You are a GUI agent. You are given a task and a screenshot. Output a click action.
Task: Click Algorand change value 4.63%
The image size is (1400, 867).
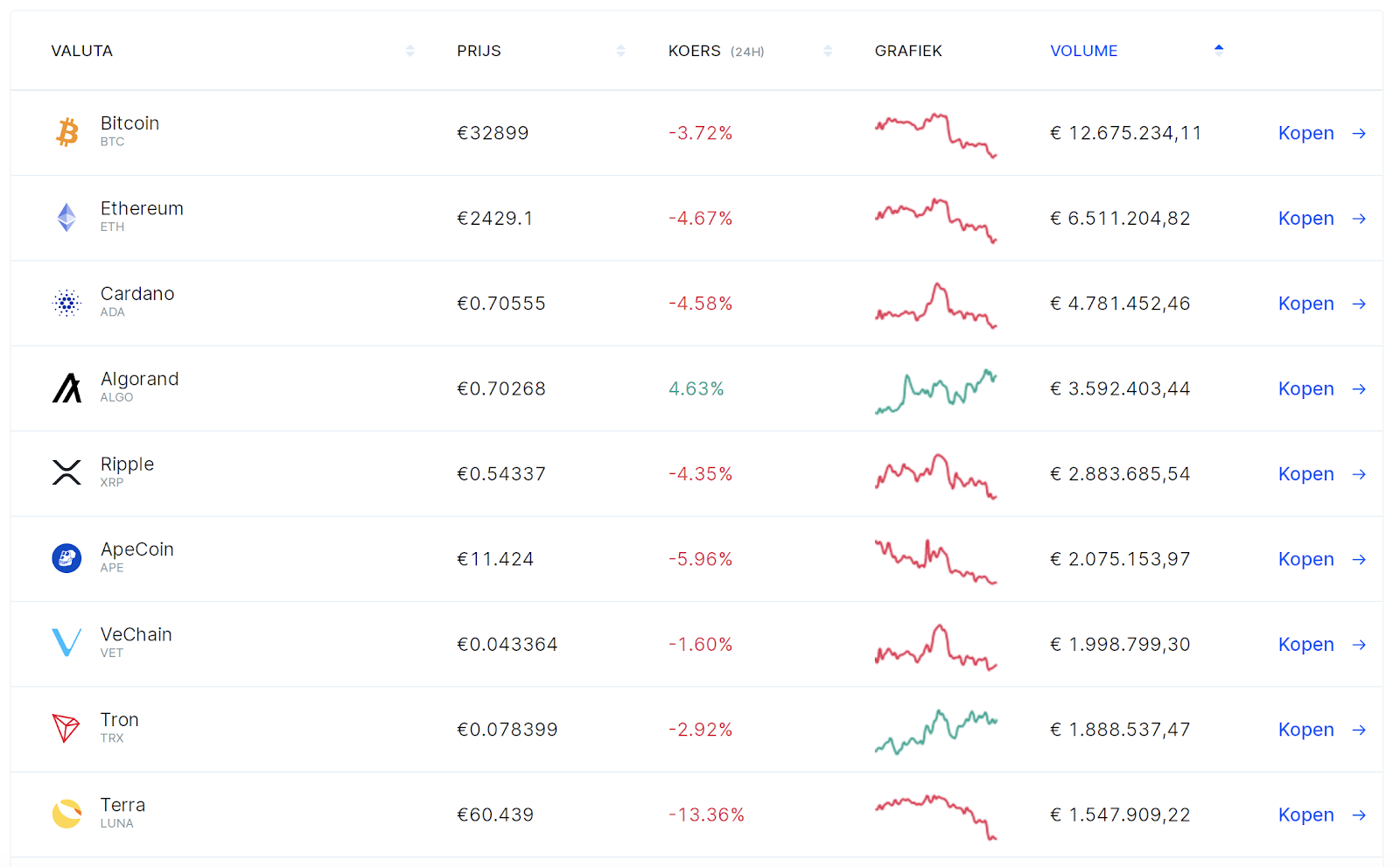pyautogui.click(x=696, y=388)
